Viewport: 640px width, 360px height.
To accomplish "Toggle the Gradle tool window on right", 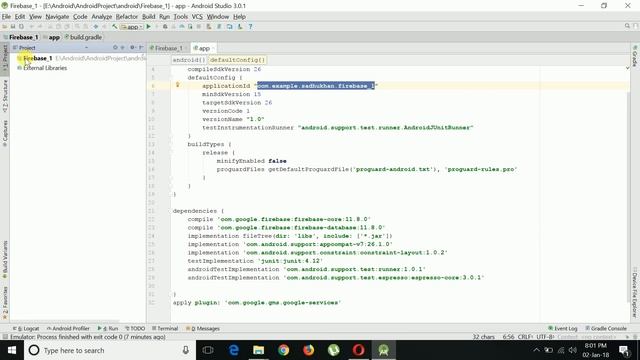I will (x=635, y=56).
